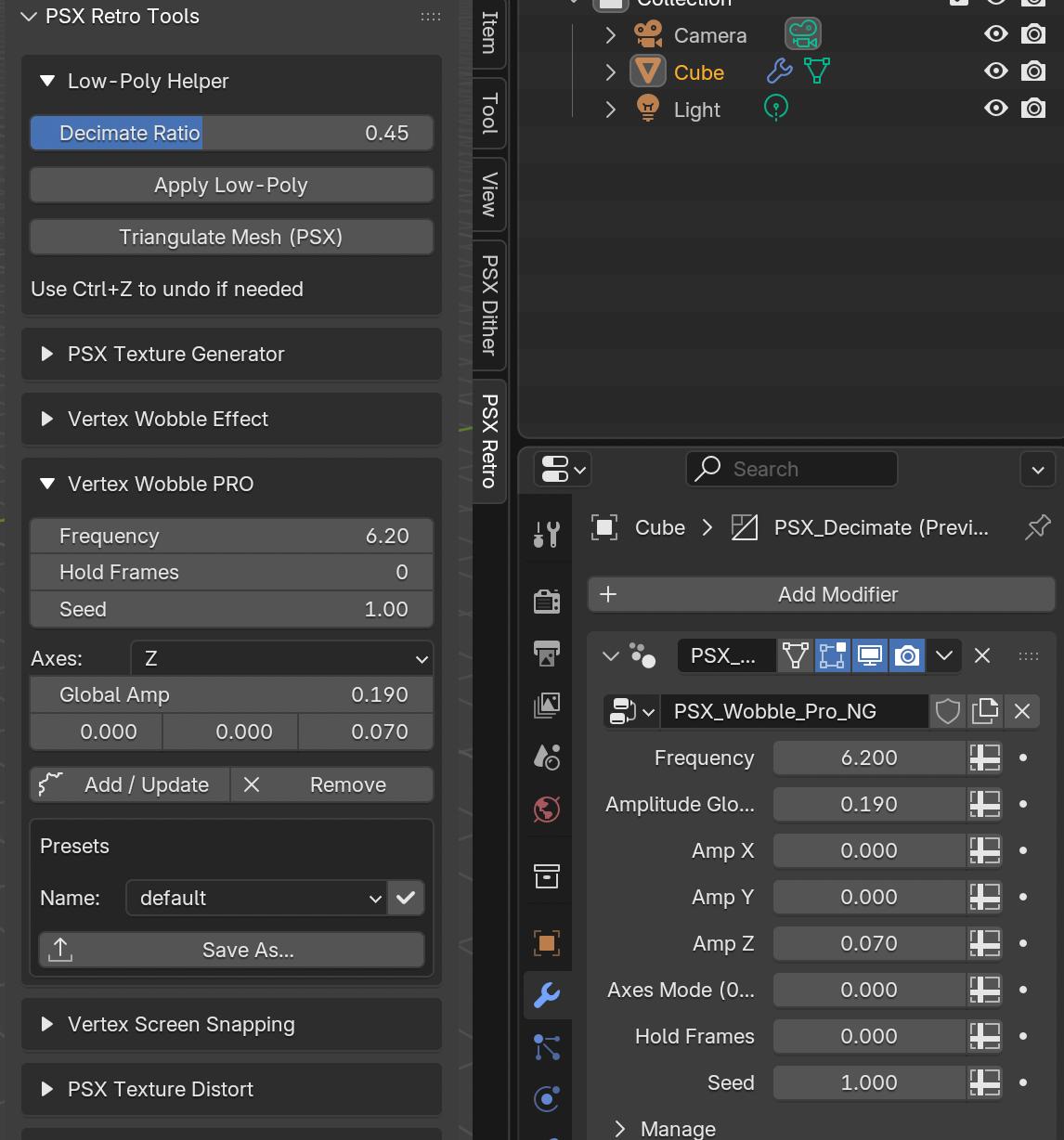Viewport: 1064px width, 1140px height.
Task: Pin the properties editor context
Action: 1037,527
